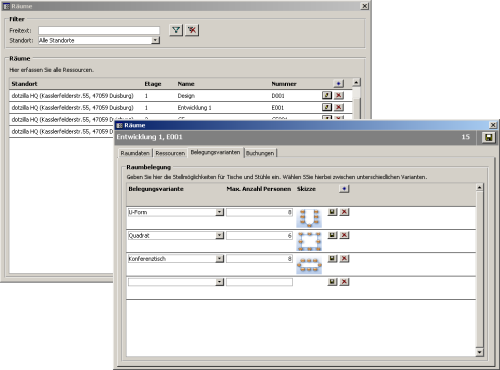Click the Belegungsvariante column header
Image resolution: width=500 pixels, height=370 pixels.
(x=156, y=189)
